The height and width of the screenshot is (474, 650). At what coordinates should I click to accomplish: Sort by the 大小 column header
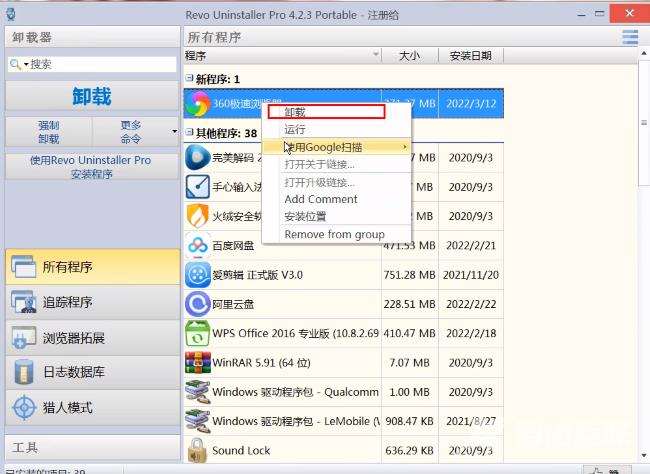point(410,55)
